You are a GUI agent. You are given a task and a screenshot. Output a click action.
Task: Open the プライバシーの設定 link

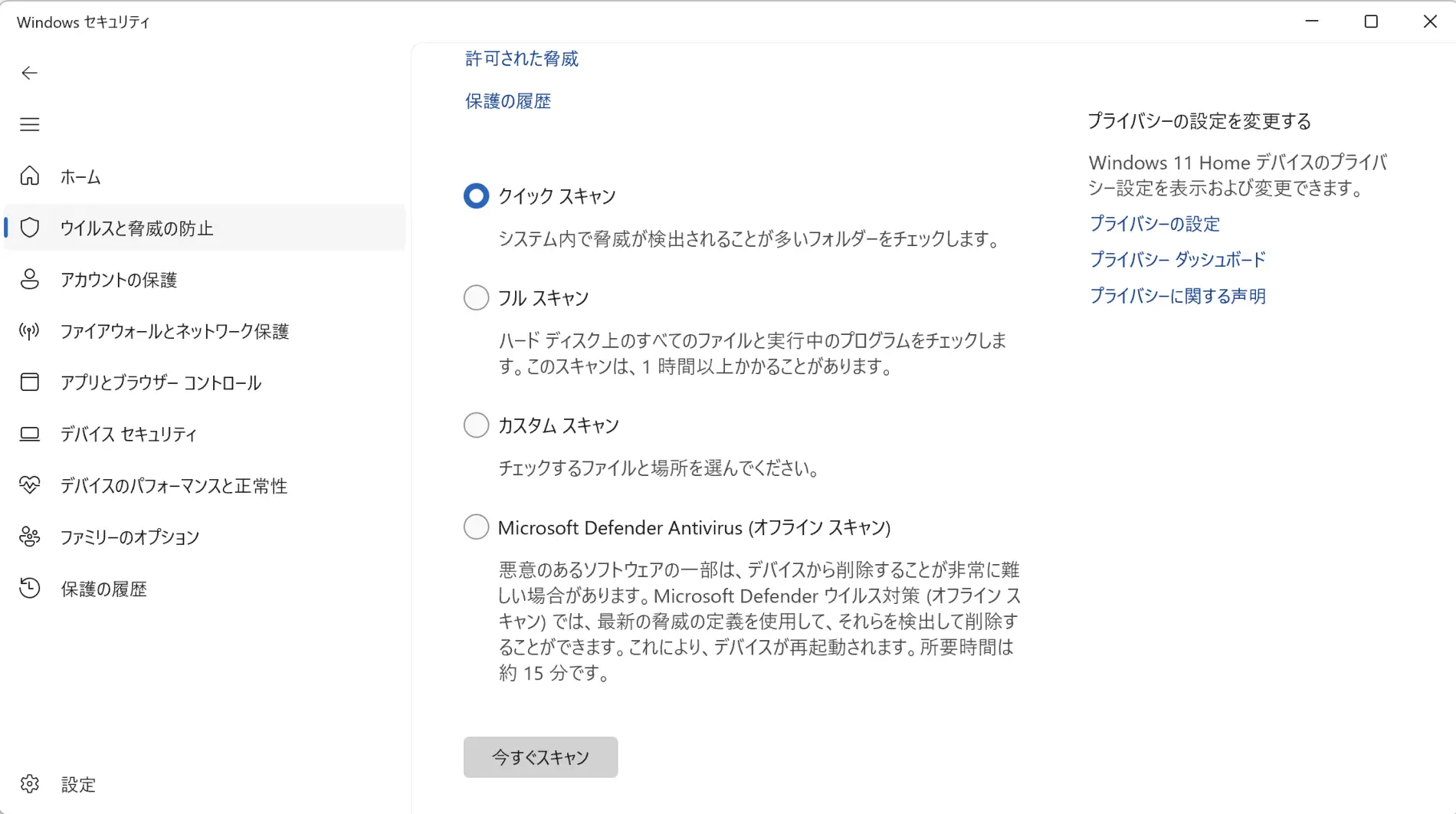pyautogui.click(x=1154, y=224)
